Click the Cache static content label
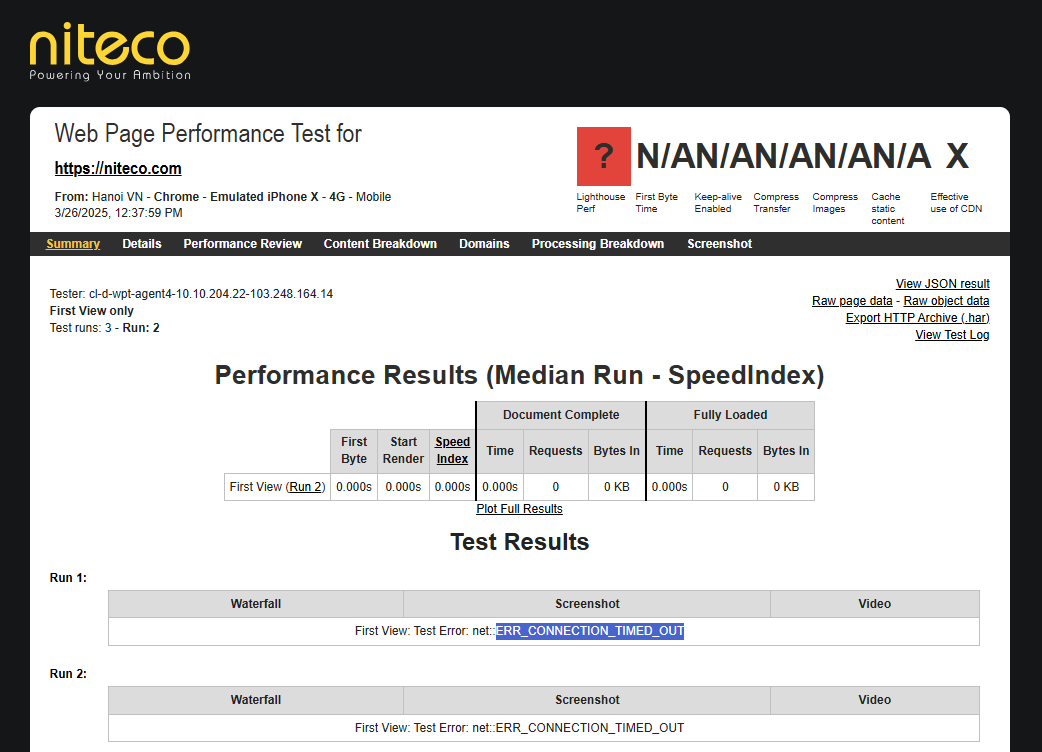Screen dimensions: 1042x752 click(888, 209)
